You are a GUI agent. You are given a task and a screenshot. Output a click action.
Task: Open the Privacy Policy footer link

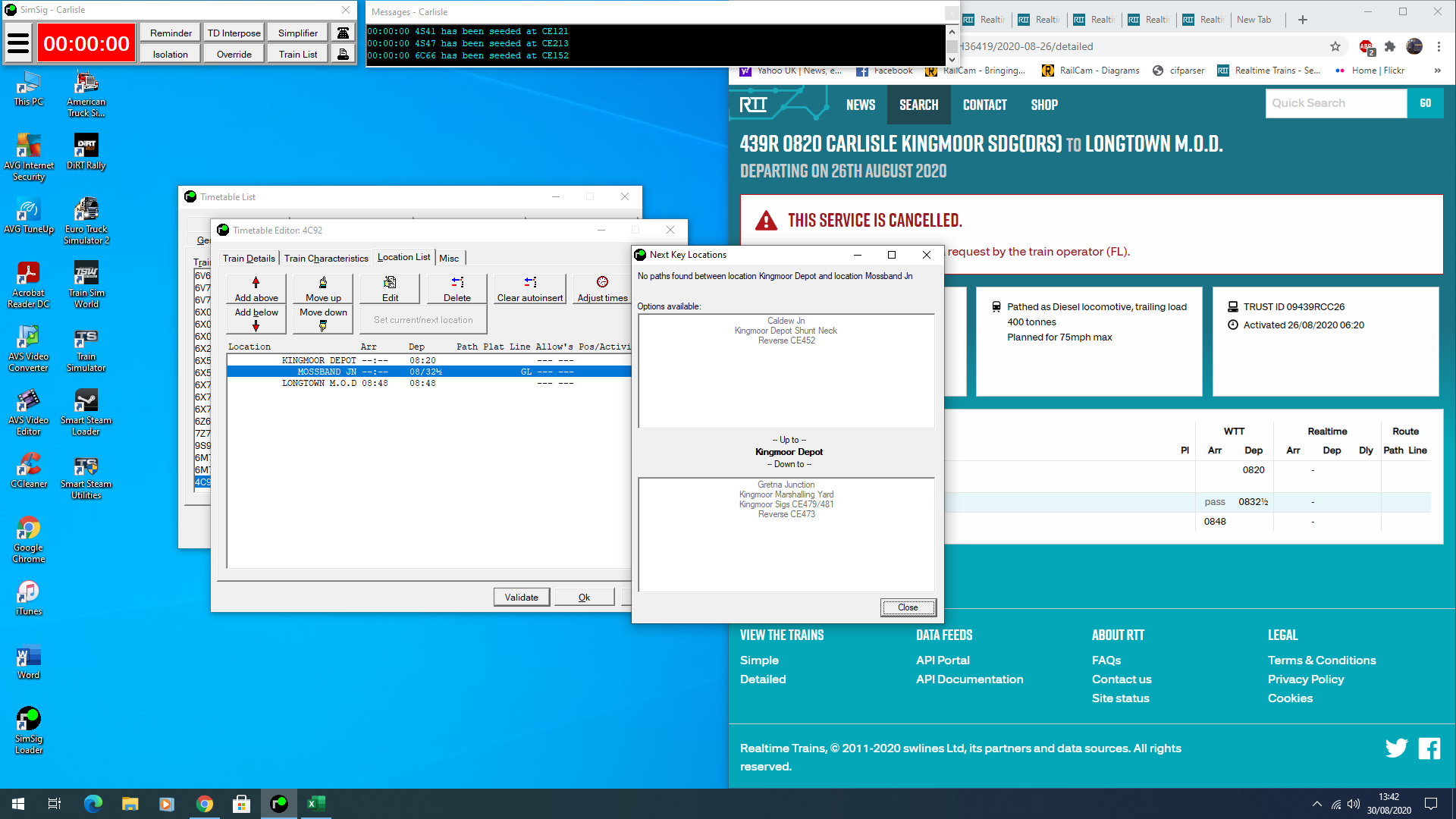pos(1306,679)
